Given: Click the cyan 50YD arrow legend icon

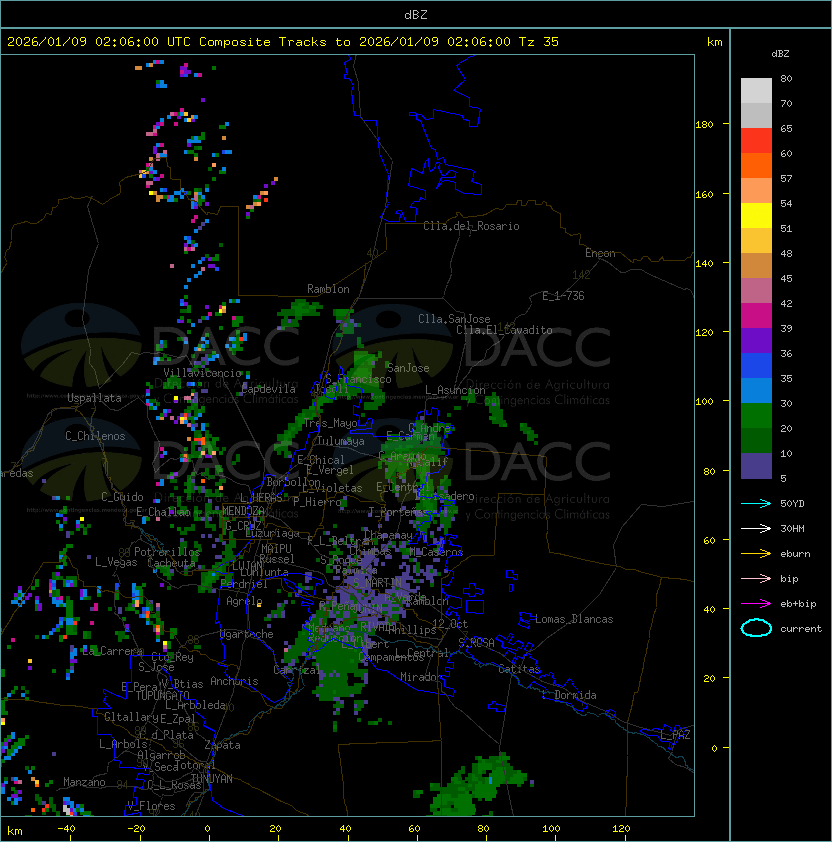Looking at the screenshot, I should pos(756,503).
